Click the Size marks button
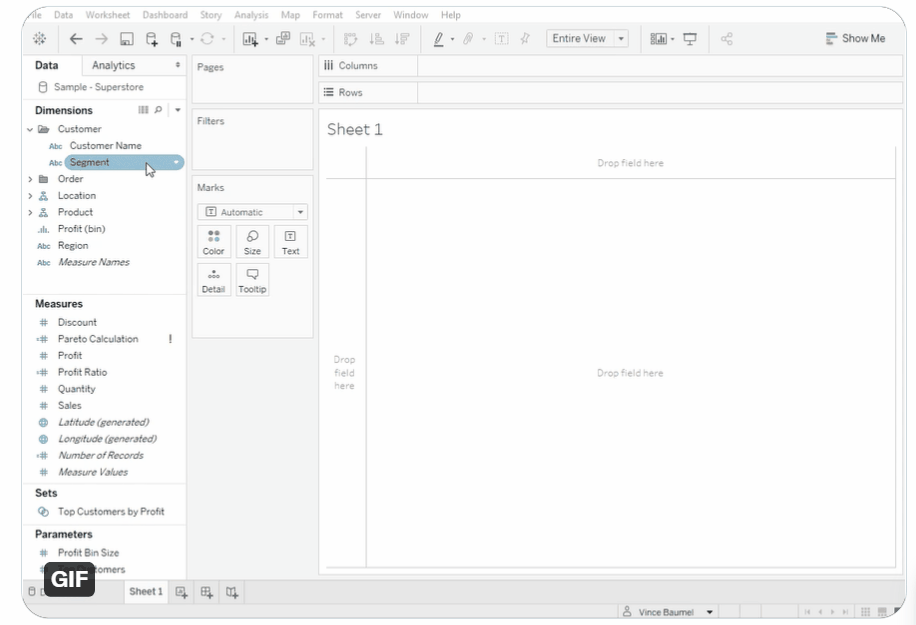916x625 pixels. [252, 242]
